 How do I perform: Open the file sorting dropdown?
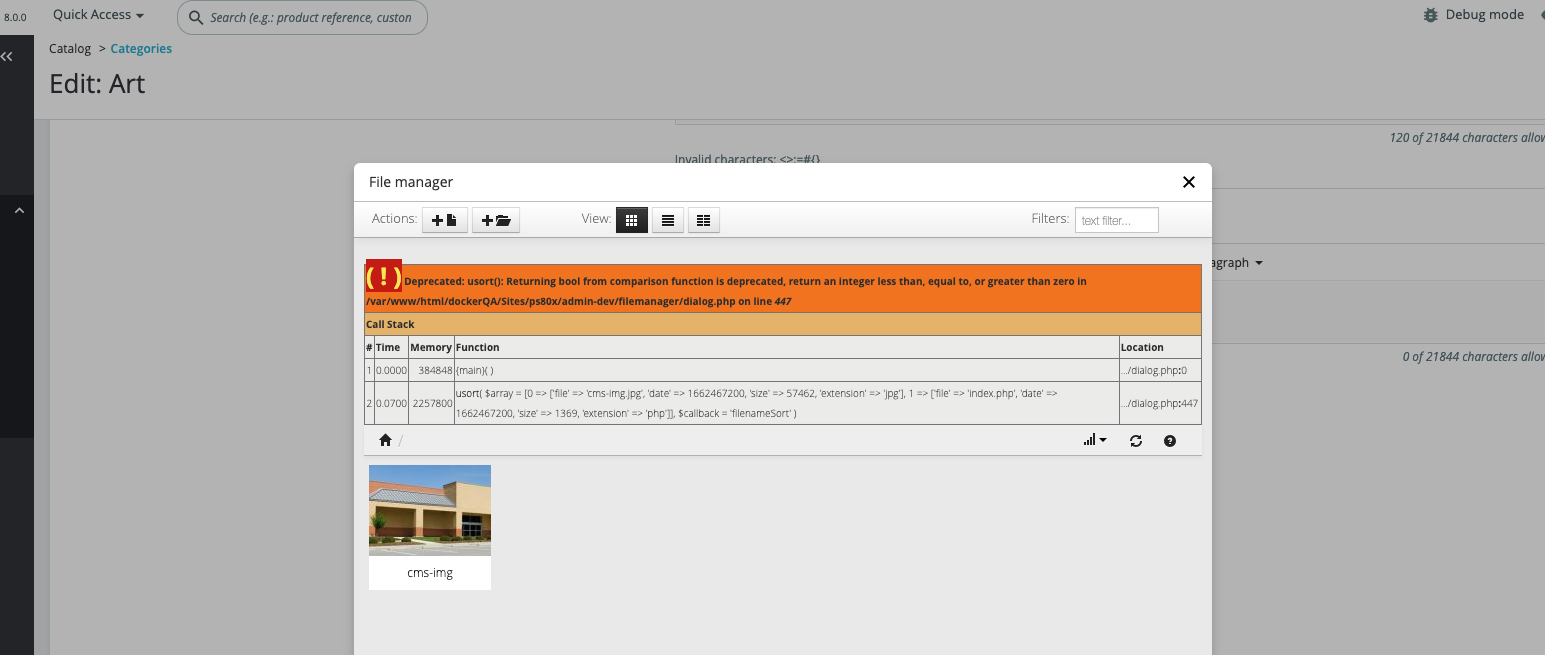[x=1094, y=440]
